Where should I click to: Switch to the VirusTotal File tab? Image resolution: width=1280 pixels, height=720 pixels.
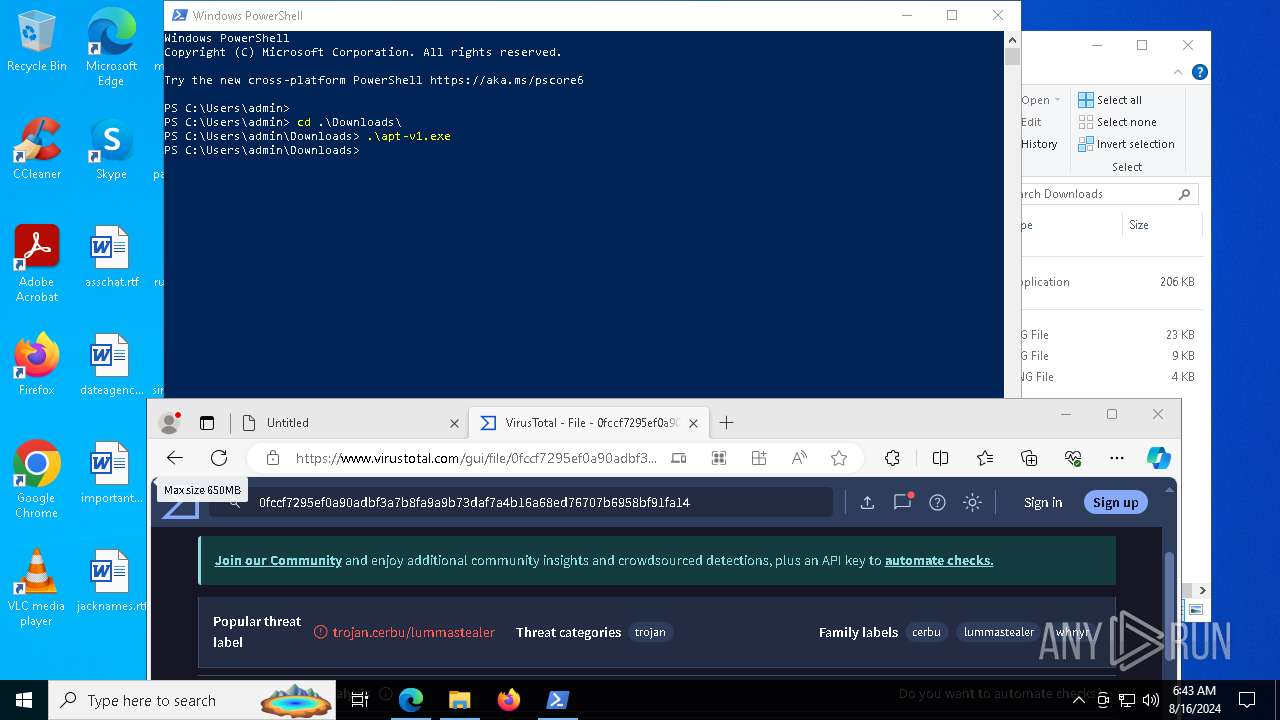point(588,423)
